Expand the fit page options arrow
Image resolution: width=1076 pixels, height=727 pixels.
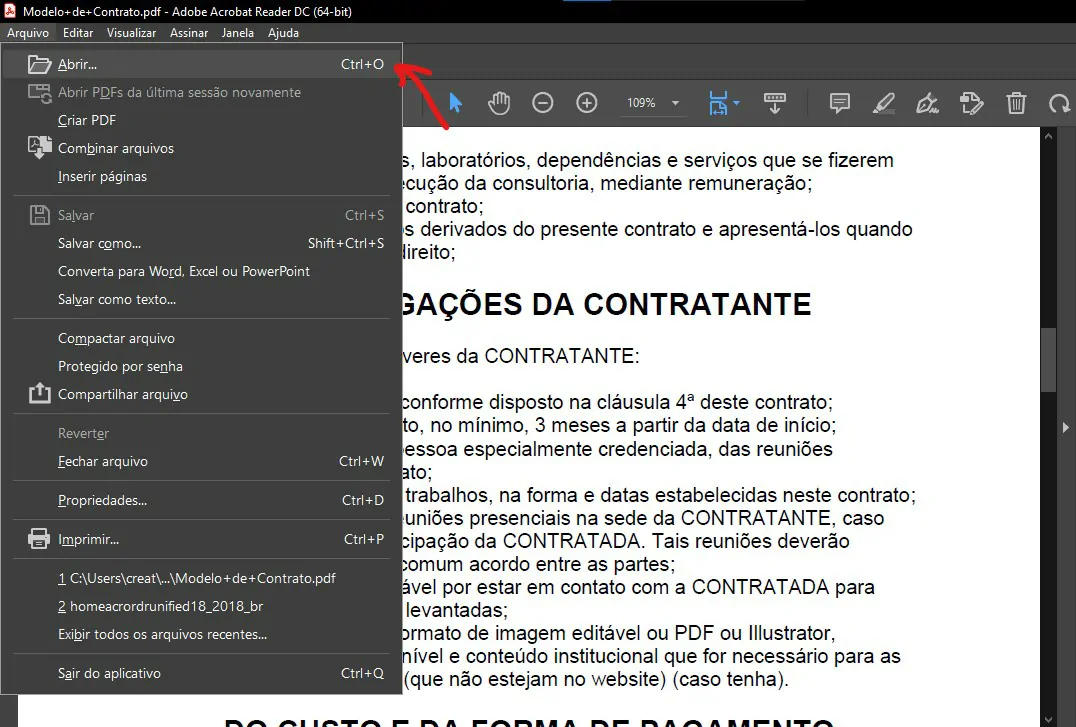pyautogui.click(x=736, y=103)
